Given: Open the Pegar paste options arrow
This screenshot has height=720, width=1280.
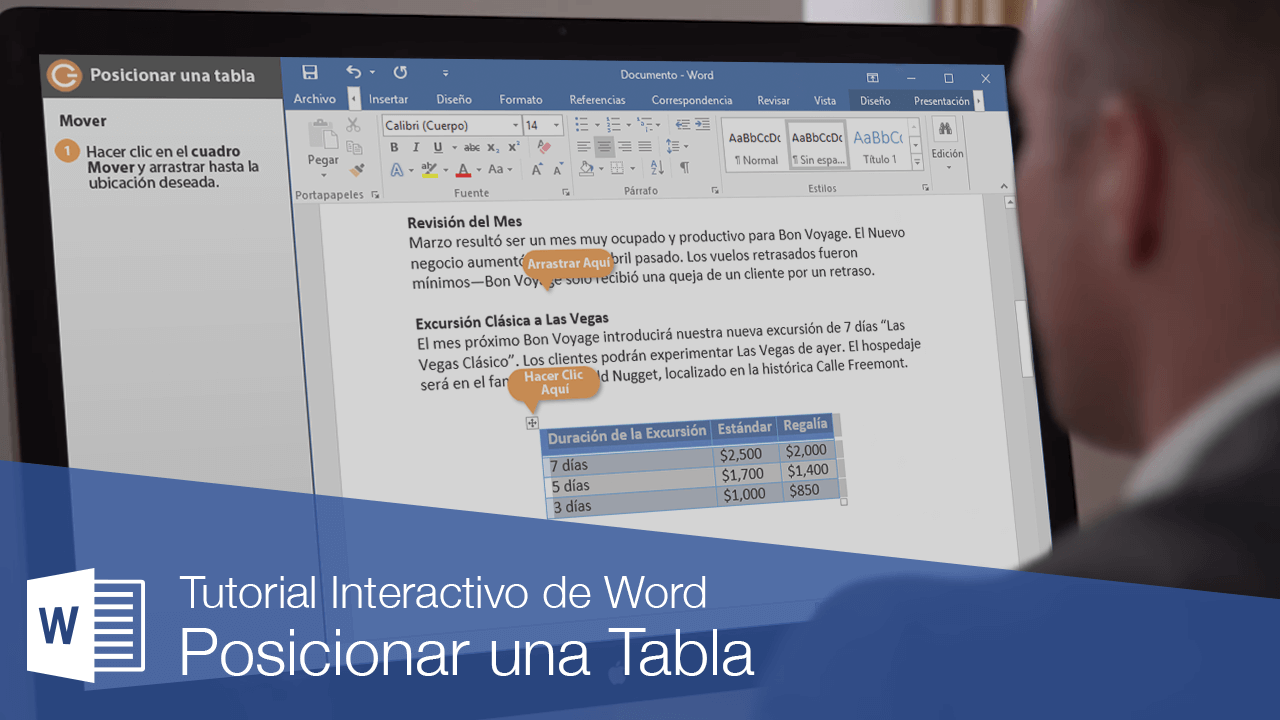Looking at the screenshot, I should [x=323, y=175].
